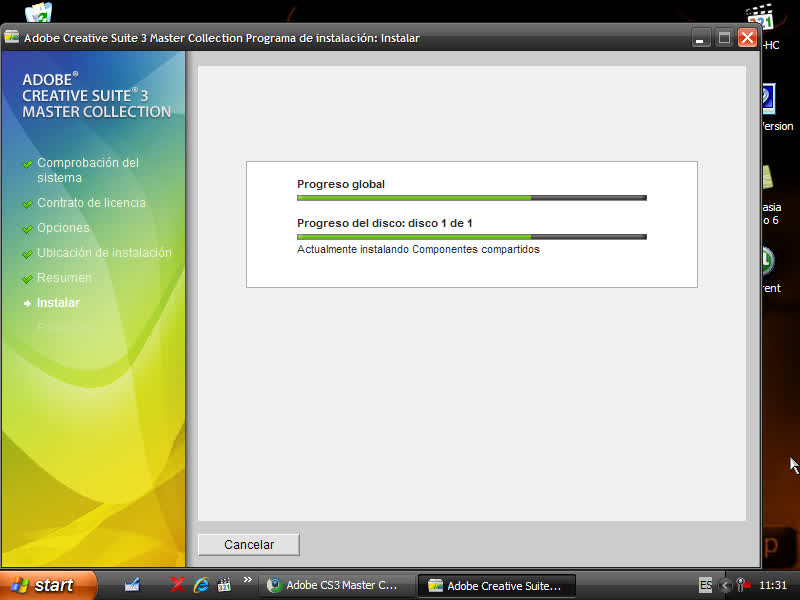Expand hidden system tray icons arrow
This screenshot has width=800, height=600.
click(x=724, y=585)
